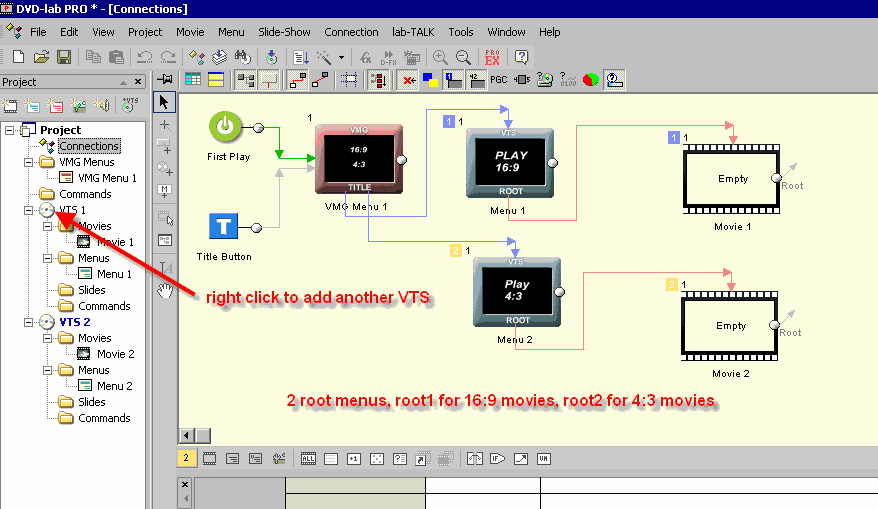Click the tree layout tool in left strip

(165, 240)
